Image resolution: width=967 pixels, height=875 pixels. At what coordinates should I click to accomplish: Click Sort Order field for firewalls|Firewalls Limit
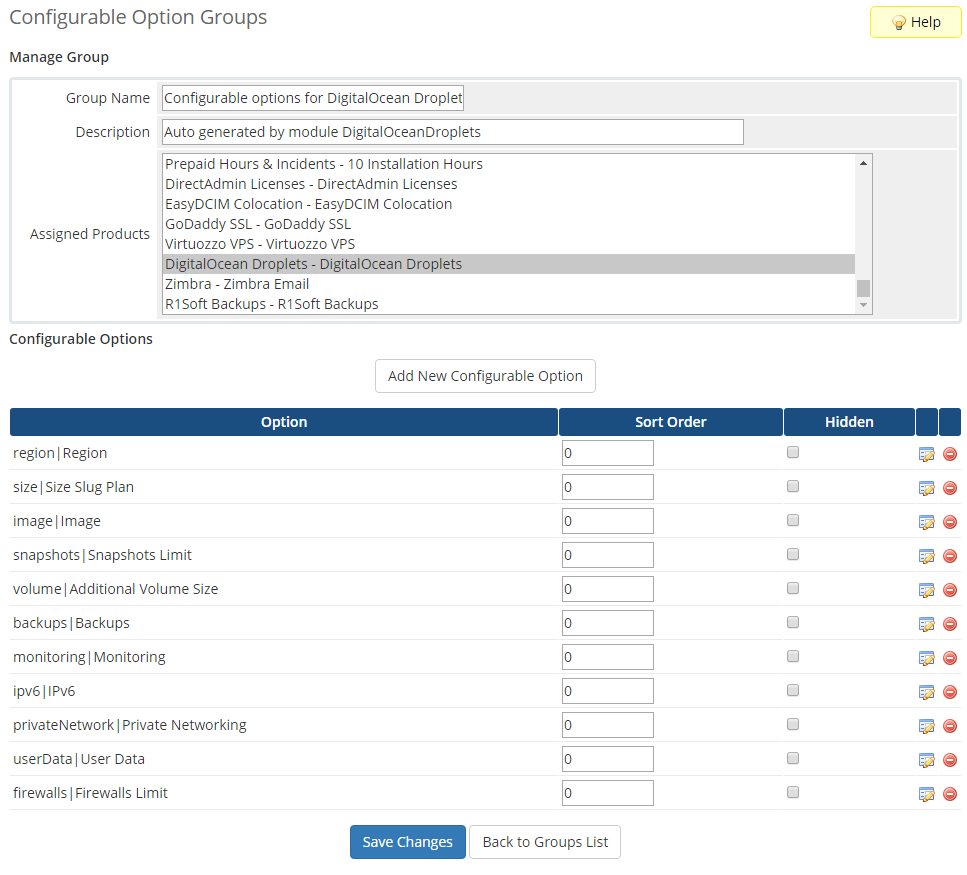click(607, 793)
